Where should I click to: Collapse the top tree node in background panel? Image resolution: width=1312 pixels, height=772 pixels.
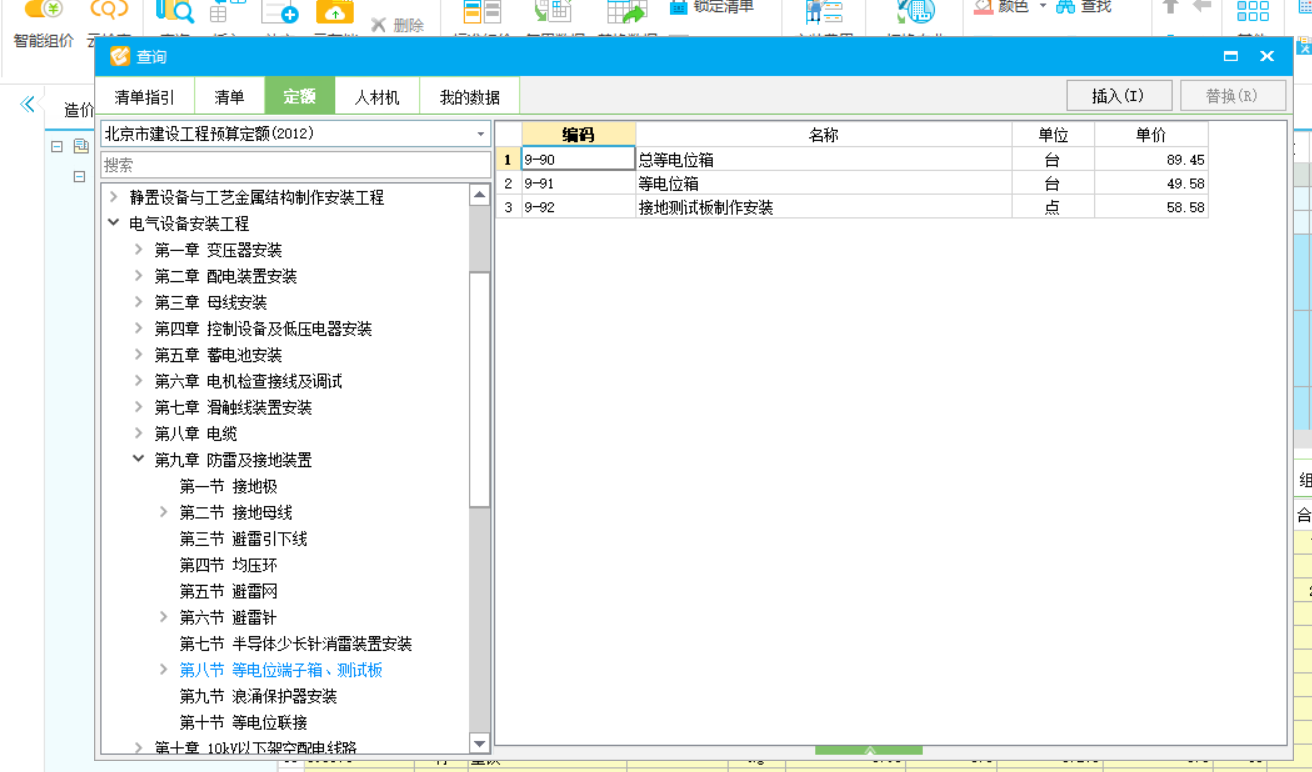point(57,146)
